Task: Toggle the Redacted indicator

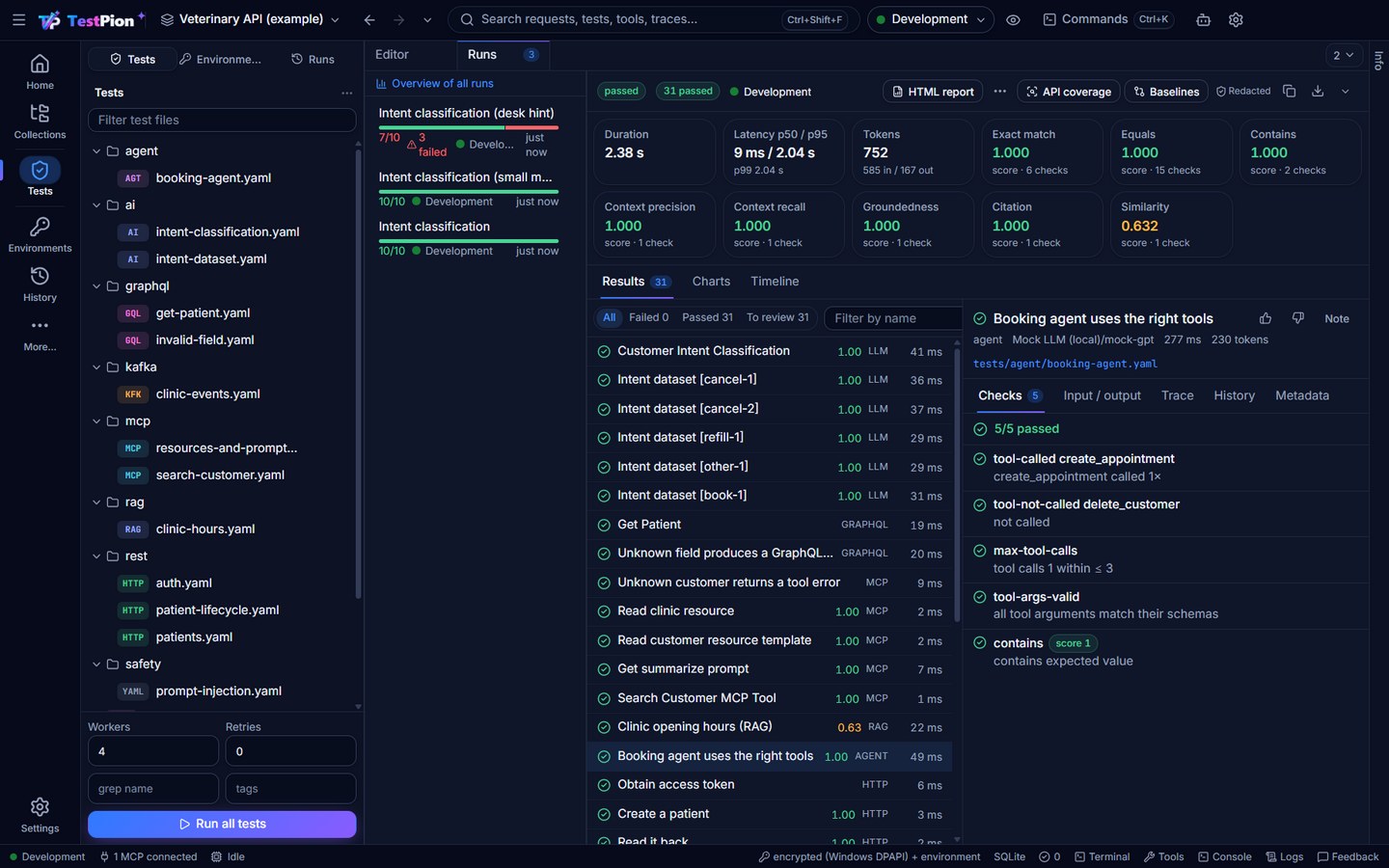Action: click(x=1243, y=92)
